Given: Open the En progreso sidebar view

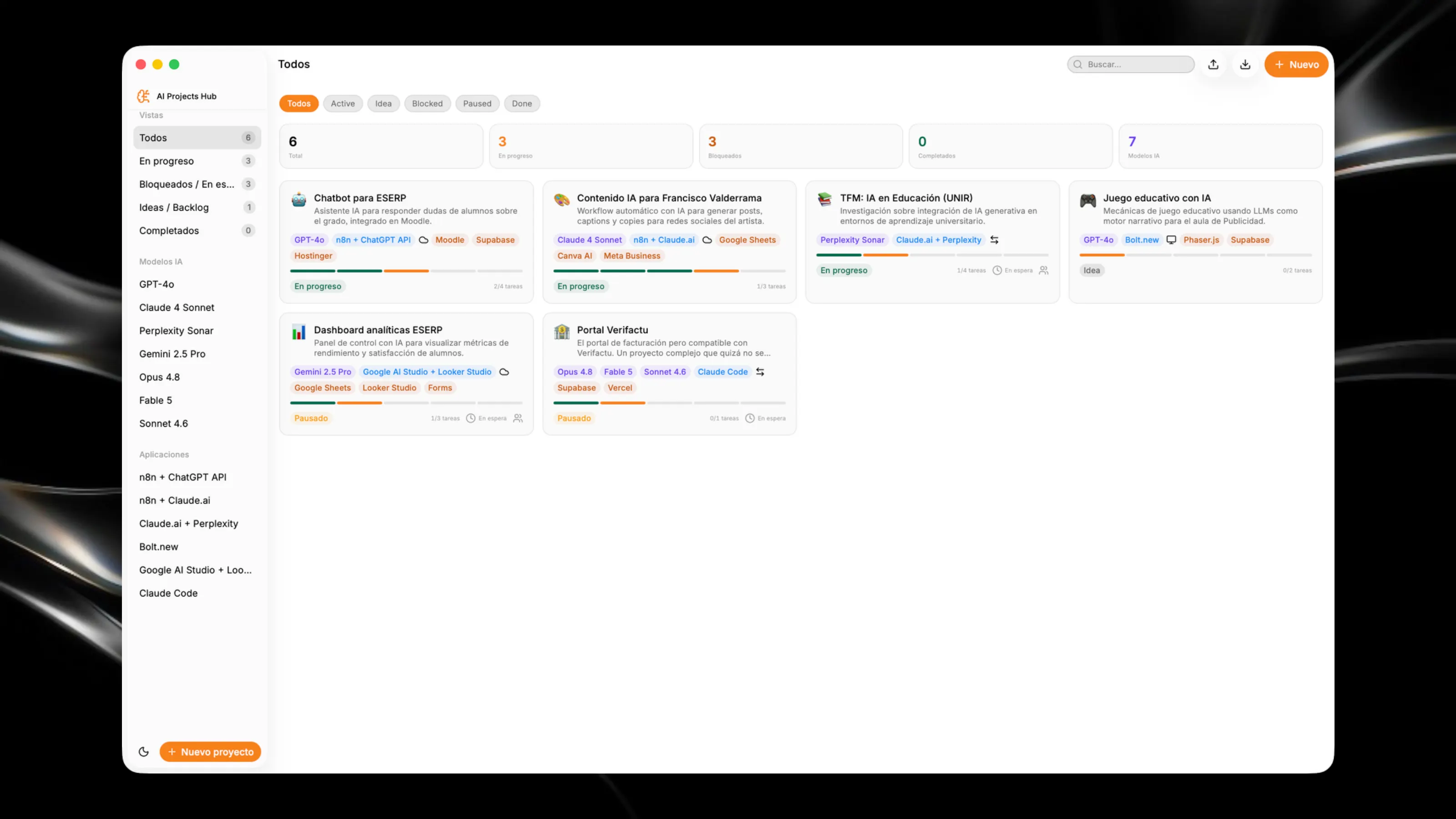Looking at the screenshot, I should tap(197, 161).
